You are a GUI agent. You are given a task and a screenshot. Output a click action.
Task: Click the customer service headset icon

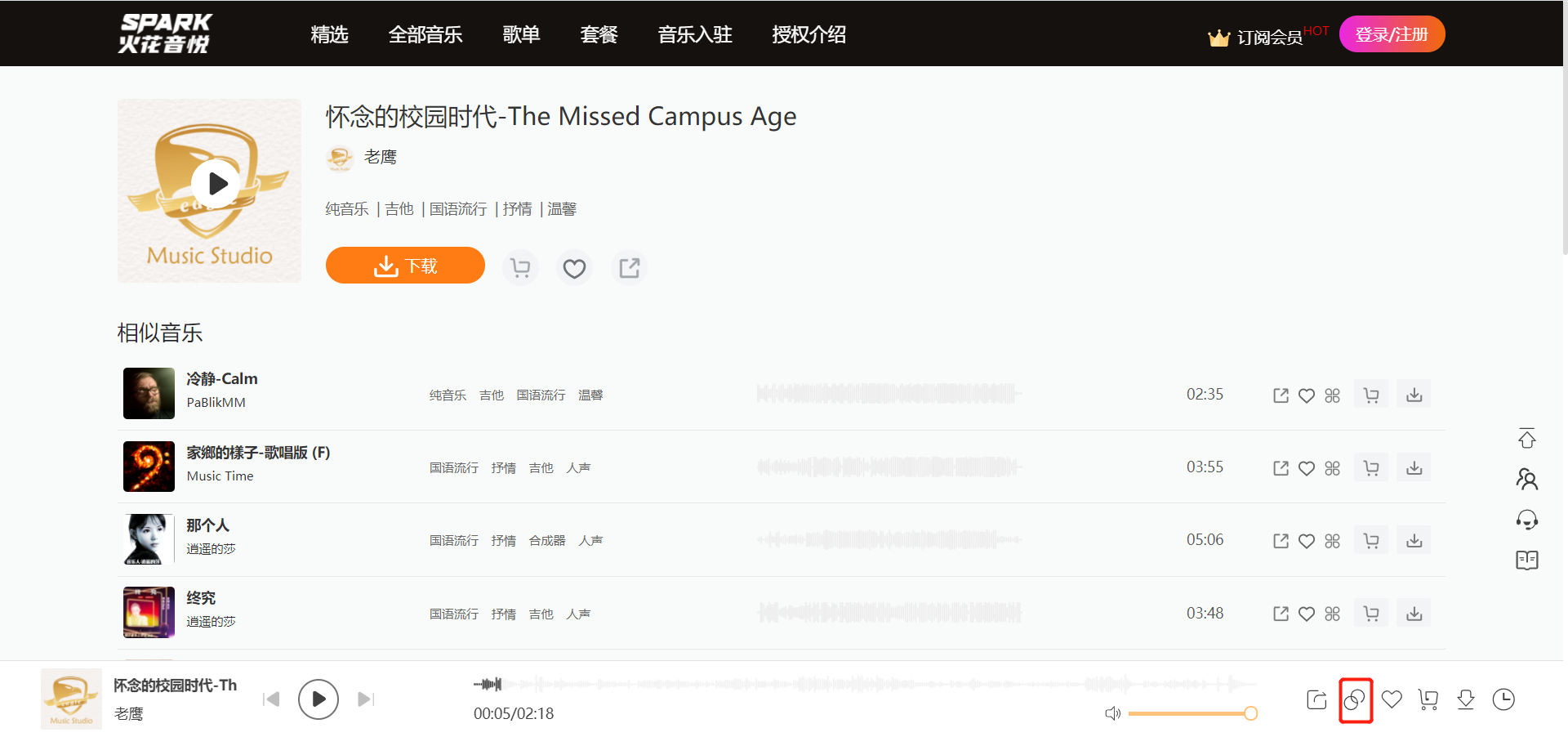[x=1526, y=520]
